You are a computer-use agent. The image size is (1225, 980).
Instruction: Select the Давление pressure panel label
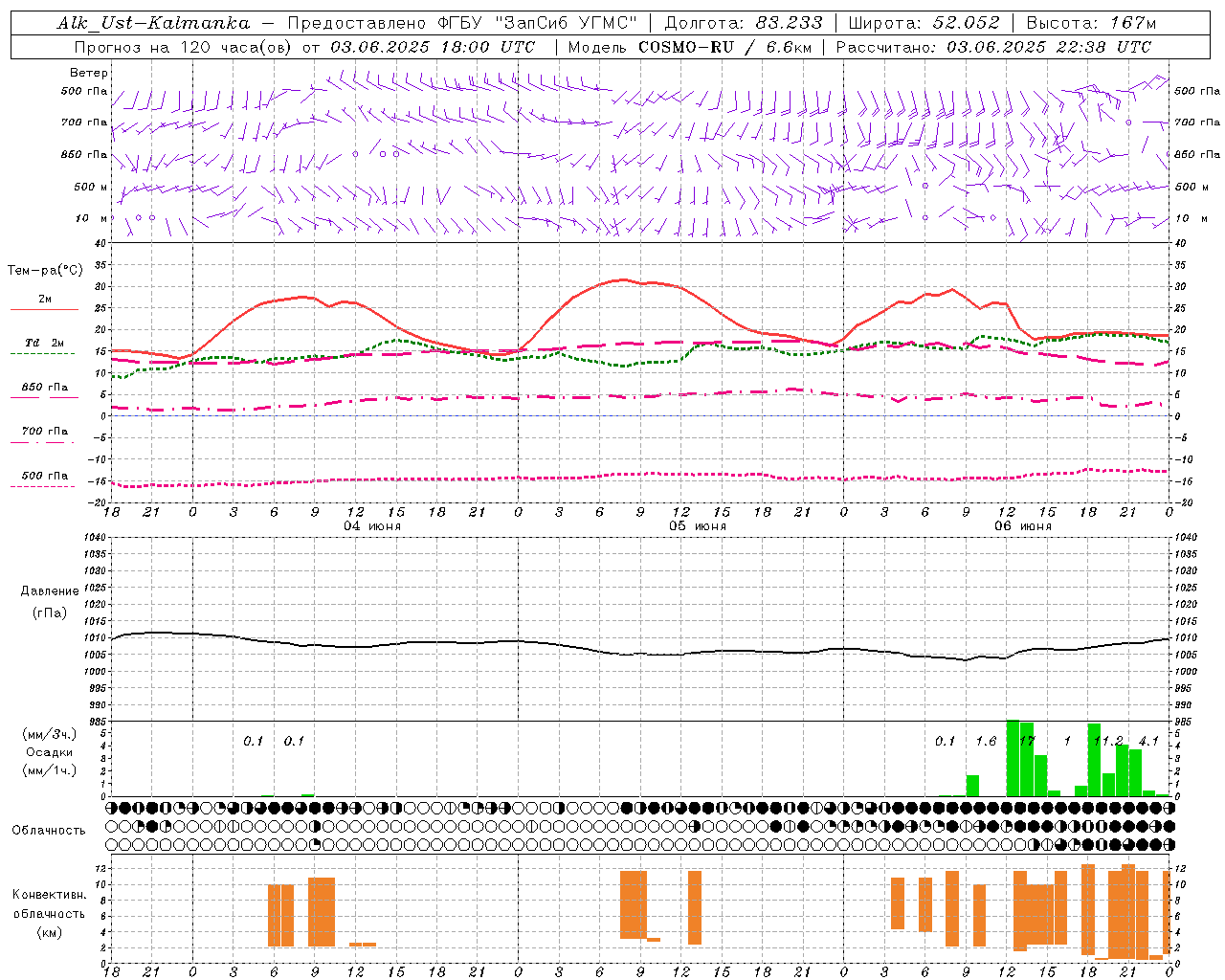point(50,591)
